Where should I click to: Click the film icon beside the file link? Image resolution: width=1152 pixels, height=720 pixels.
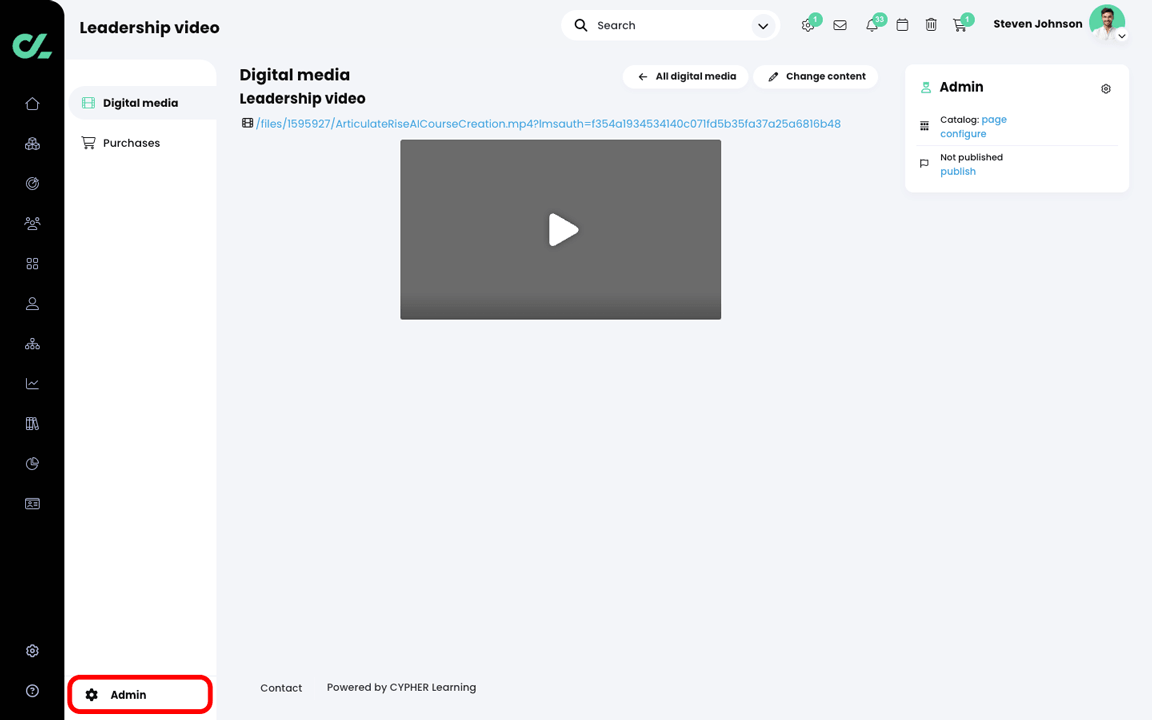tap(248, 123)
